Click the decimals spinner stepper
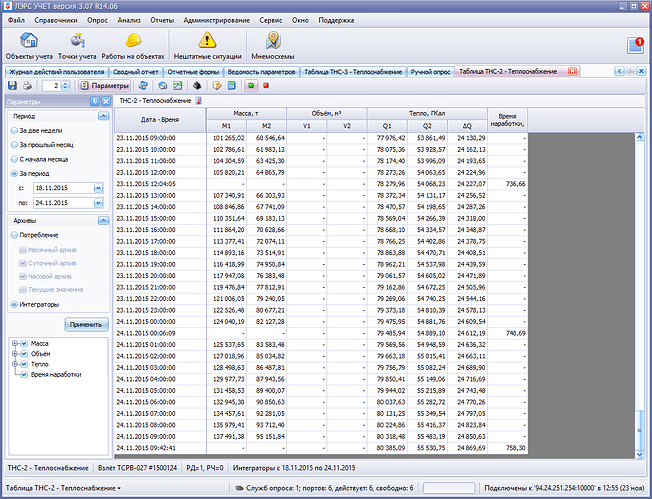Screen dimensions: 652x499 point(65,86)
